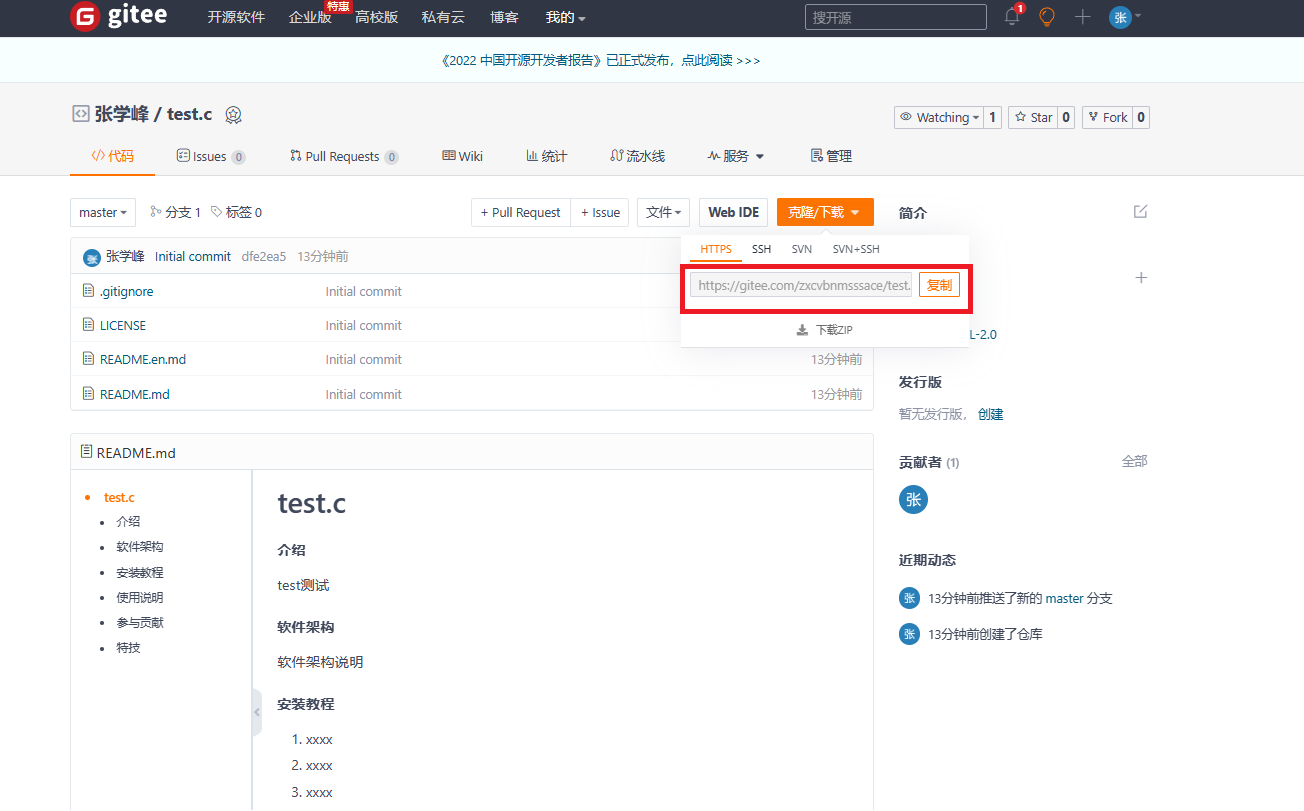Open 开源软件 in top navigation
This screenshot has height=811, width=1304.
tap(236, 17)
